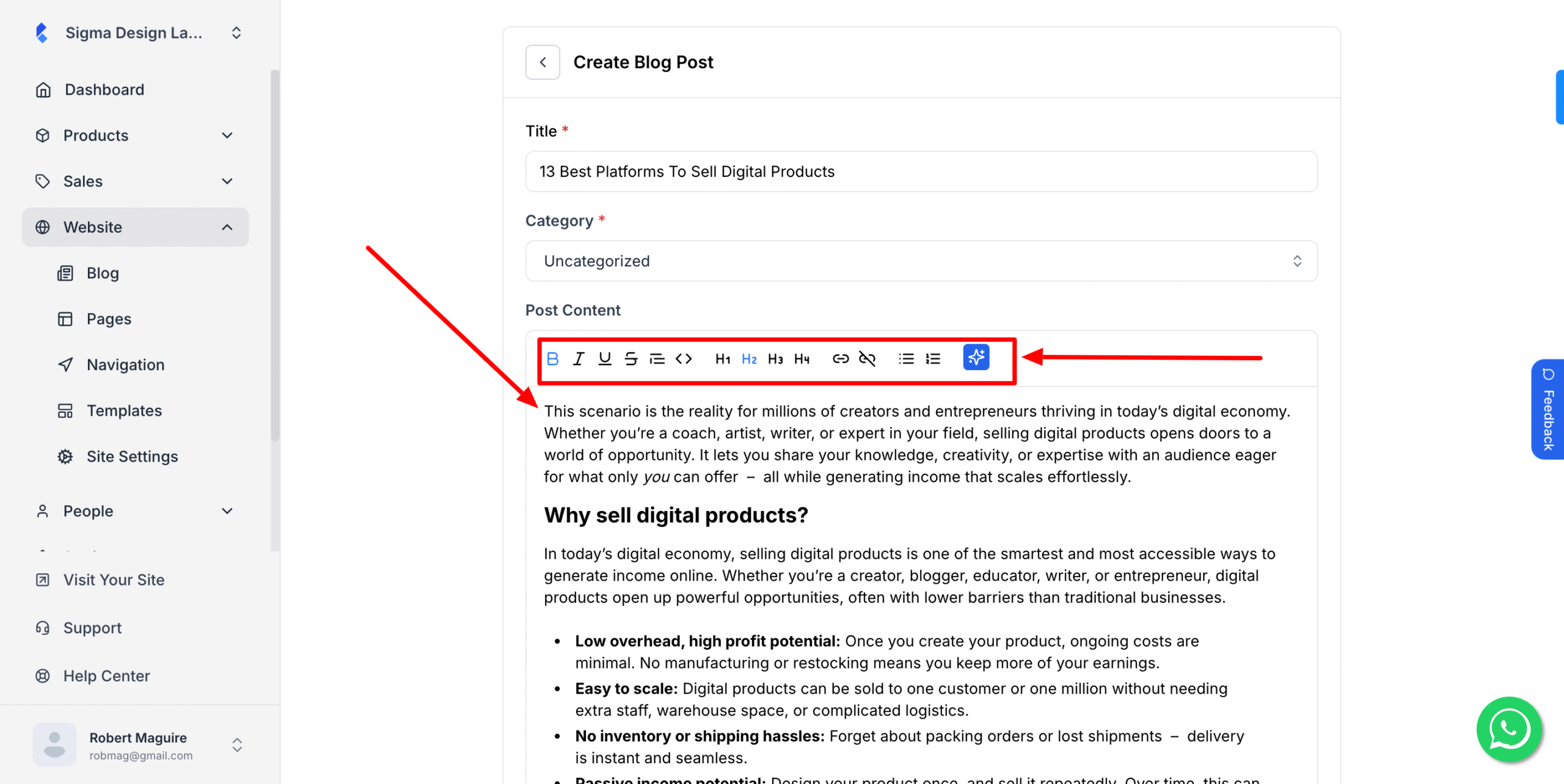Collapse the Website menu
The height and width of the screenshot is (784, 1564).
click(x=136, y=227)
